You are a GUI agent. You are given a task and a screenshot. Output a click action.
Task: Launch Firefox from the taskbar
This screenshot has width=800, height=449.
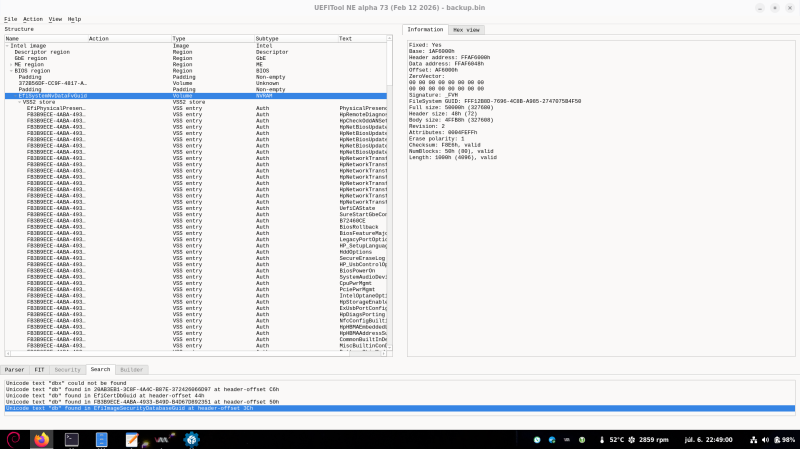tap(42, 439)
